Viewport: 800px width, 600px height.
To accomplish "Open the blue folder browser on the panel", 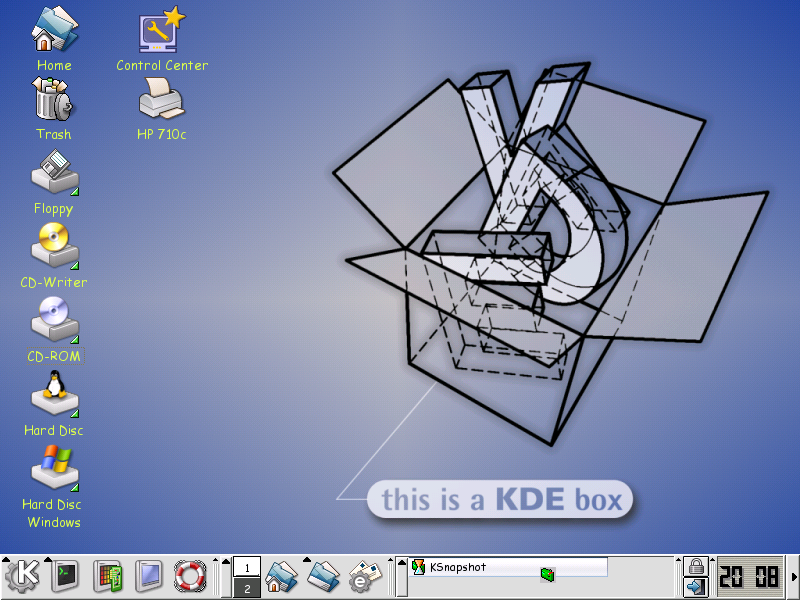I will coord(323,577).
